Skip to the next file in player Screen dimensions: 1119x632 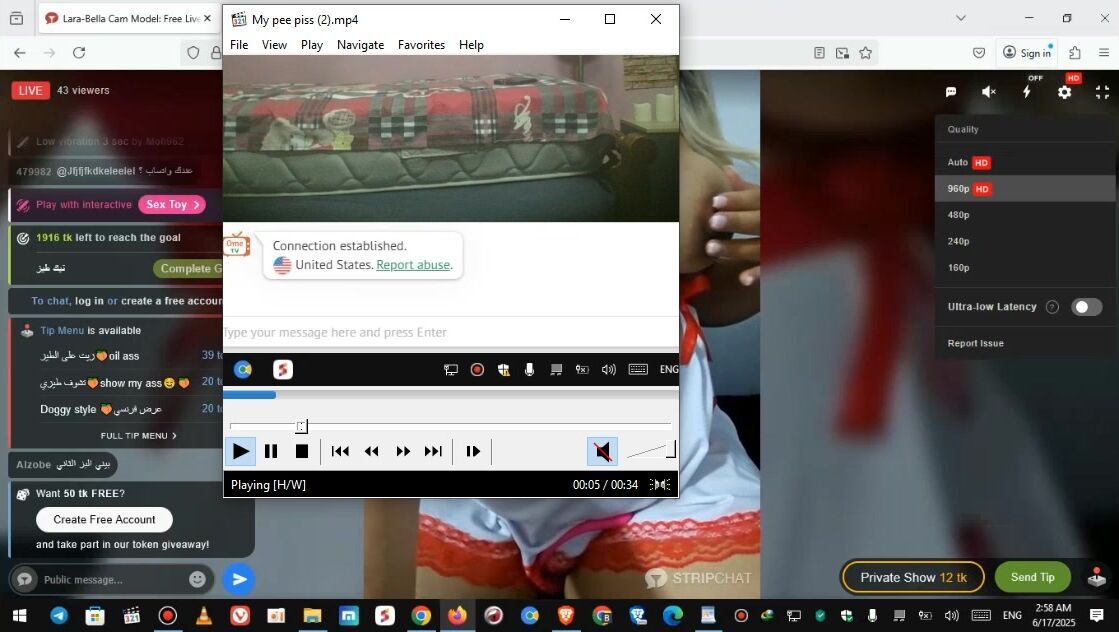pos(433,452)
